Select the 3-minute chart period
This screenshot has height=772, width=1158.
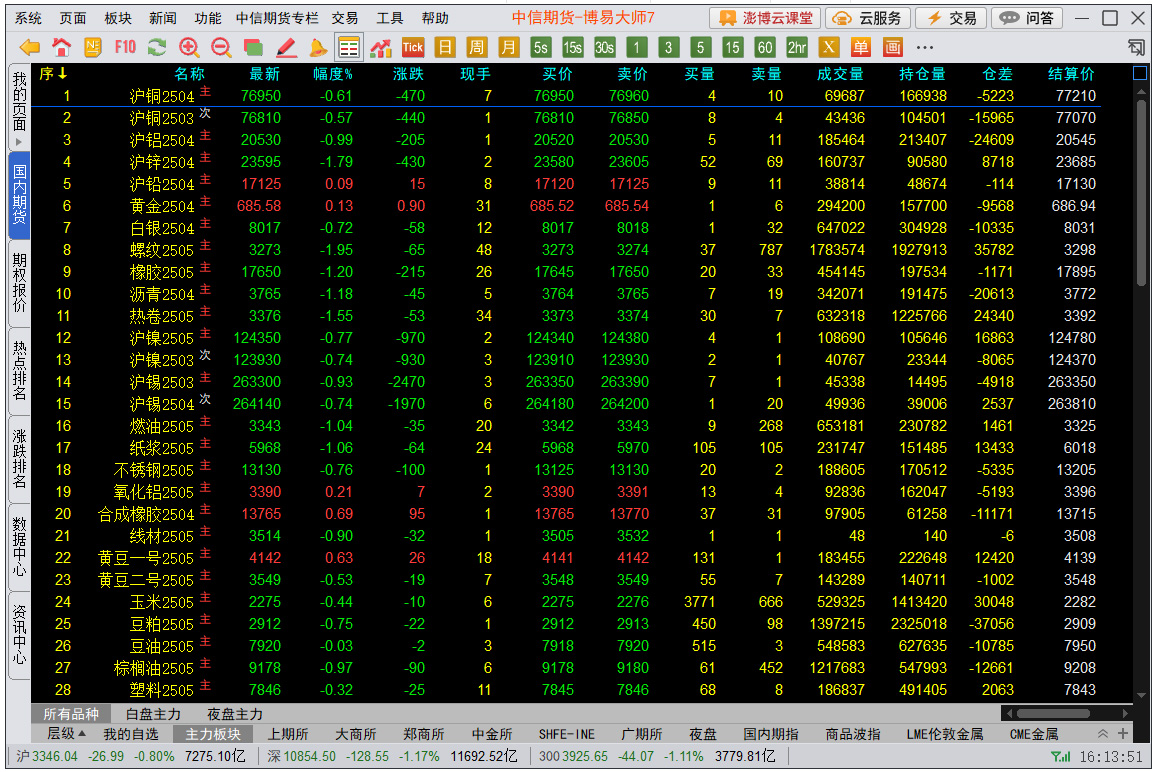pos(668,48)
